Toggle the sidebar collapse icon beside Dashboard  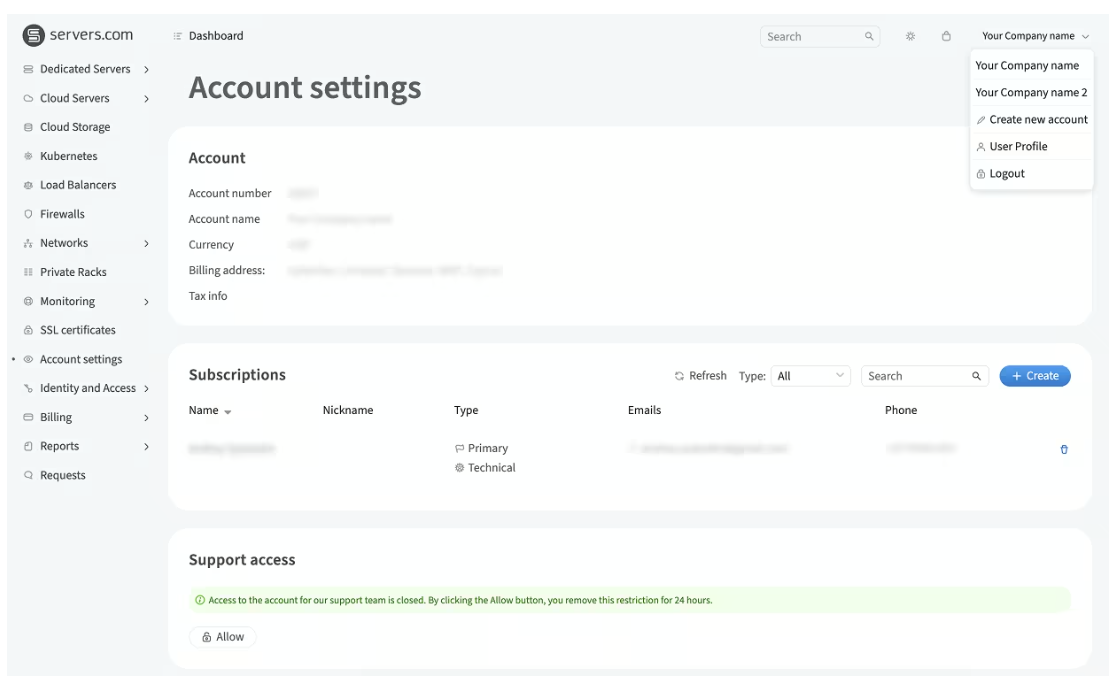pos(178,37)
